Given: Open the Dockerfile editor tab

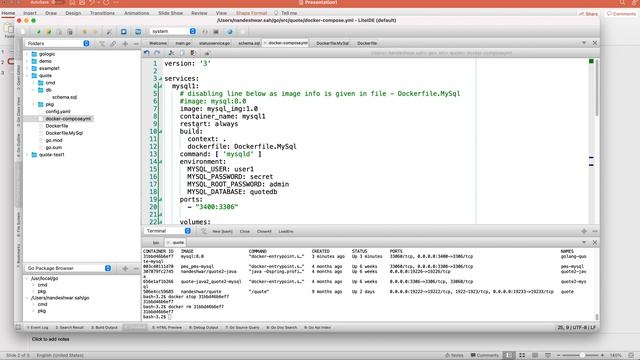Looking at the screenshot, I should (x=367, y=43).
